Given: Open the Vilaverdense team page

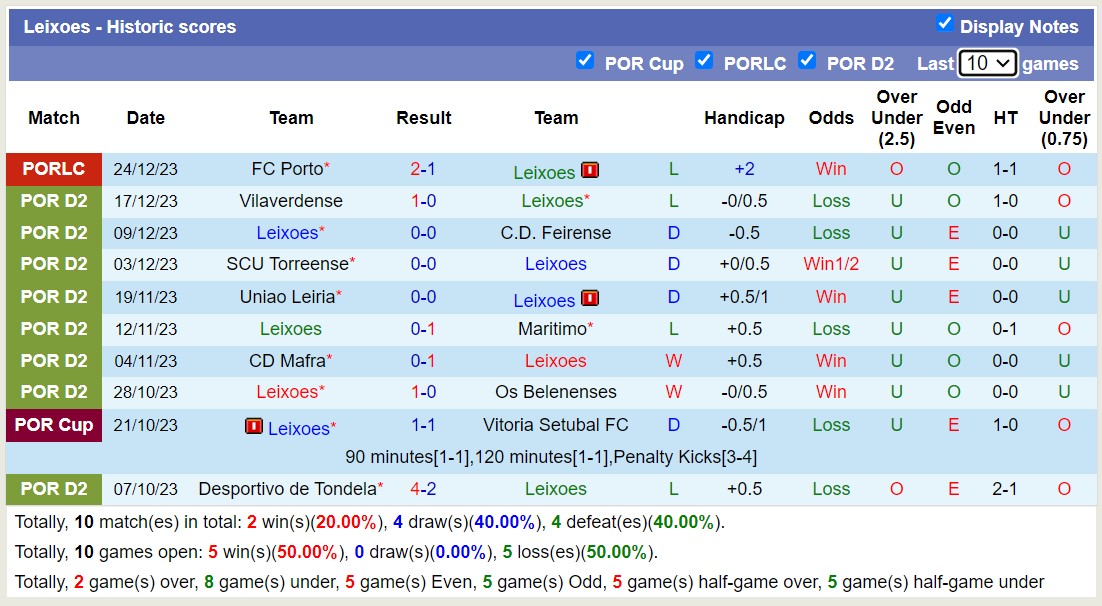Looking at the screenshot, I should click(x=290, y=201).
